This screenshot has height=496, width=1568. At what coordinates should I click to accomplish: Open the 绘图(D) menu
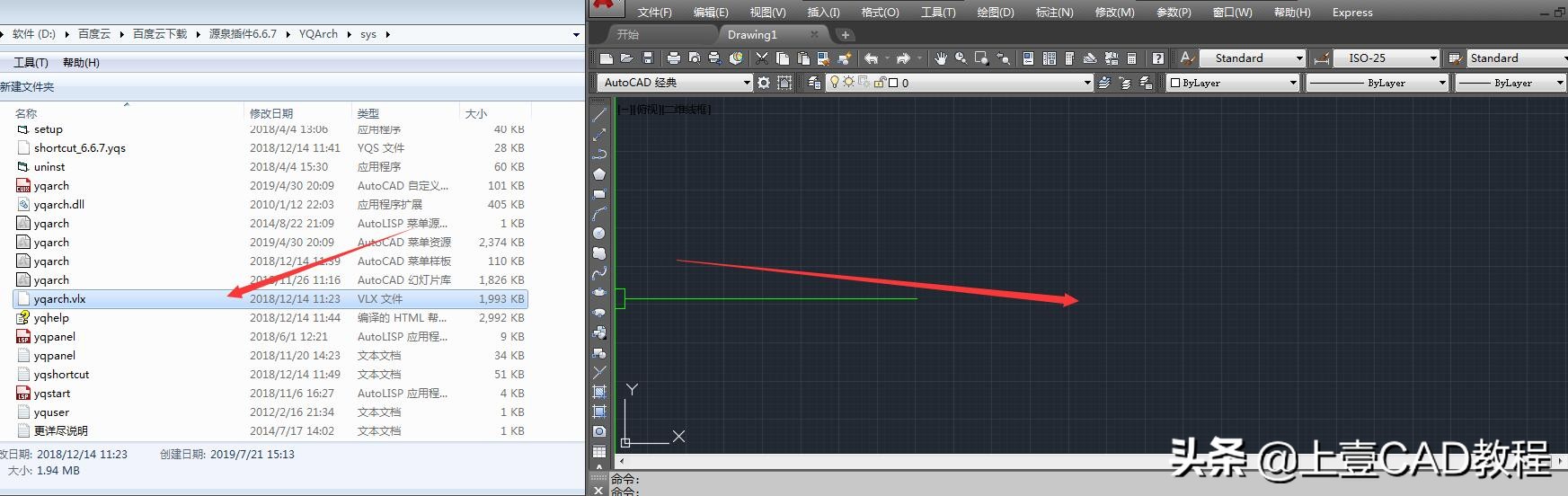point(995,13)
